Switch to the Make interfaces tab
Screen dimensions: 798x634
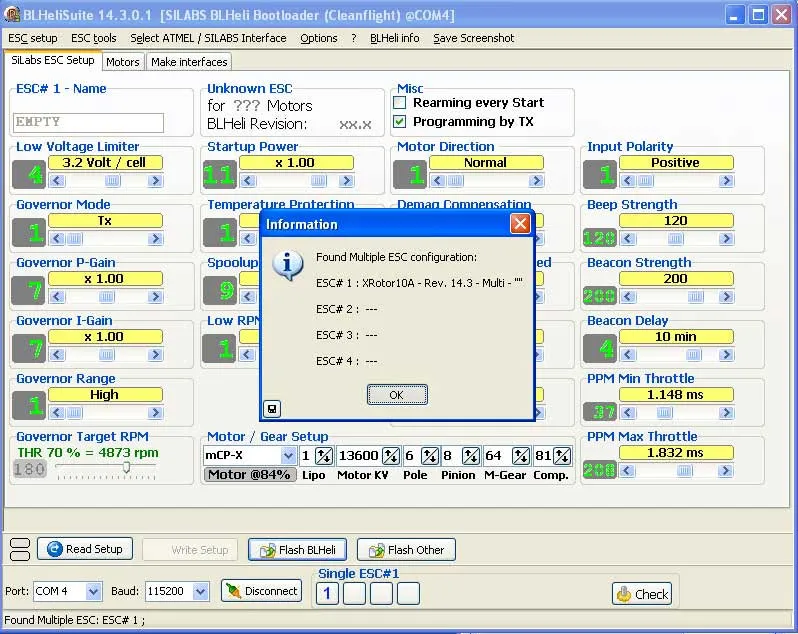pos(189,62)
